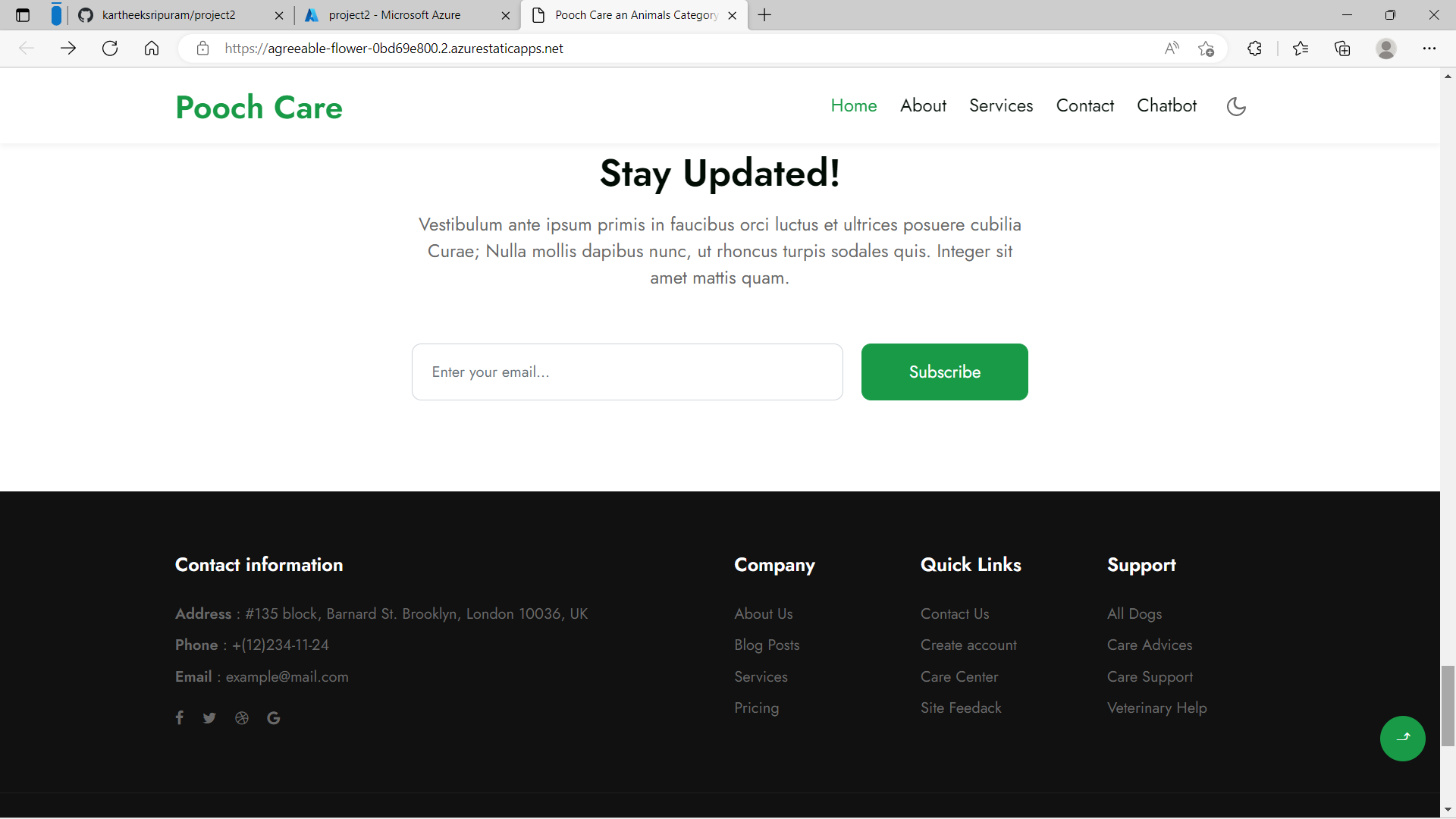Click the read aloud icon

coord(1172,49)
